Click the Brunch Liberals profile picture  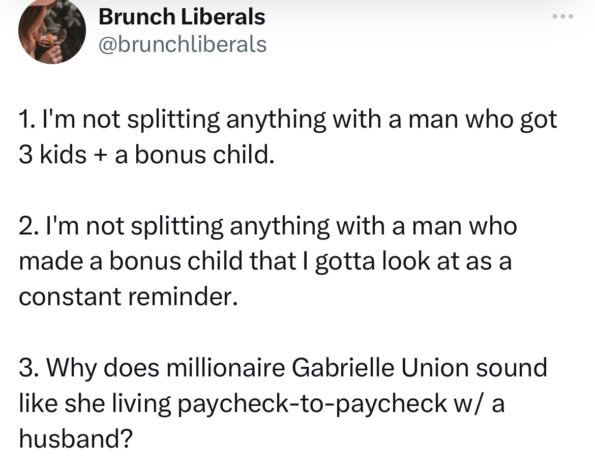[x=52, y=31]
